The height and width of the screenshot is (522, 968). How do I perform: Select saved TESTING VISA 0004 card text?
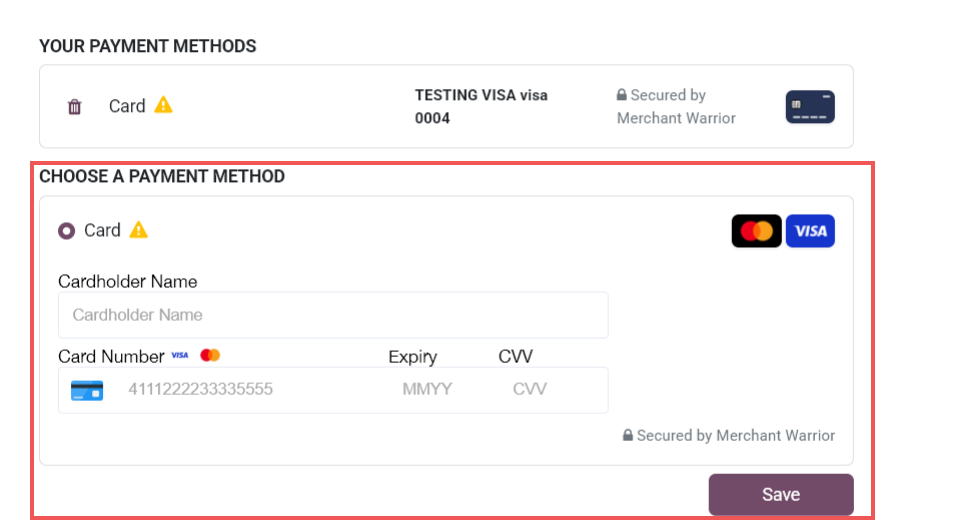tap(481, 107)
